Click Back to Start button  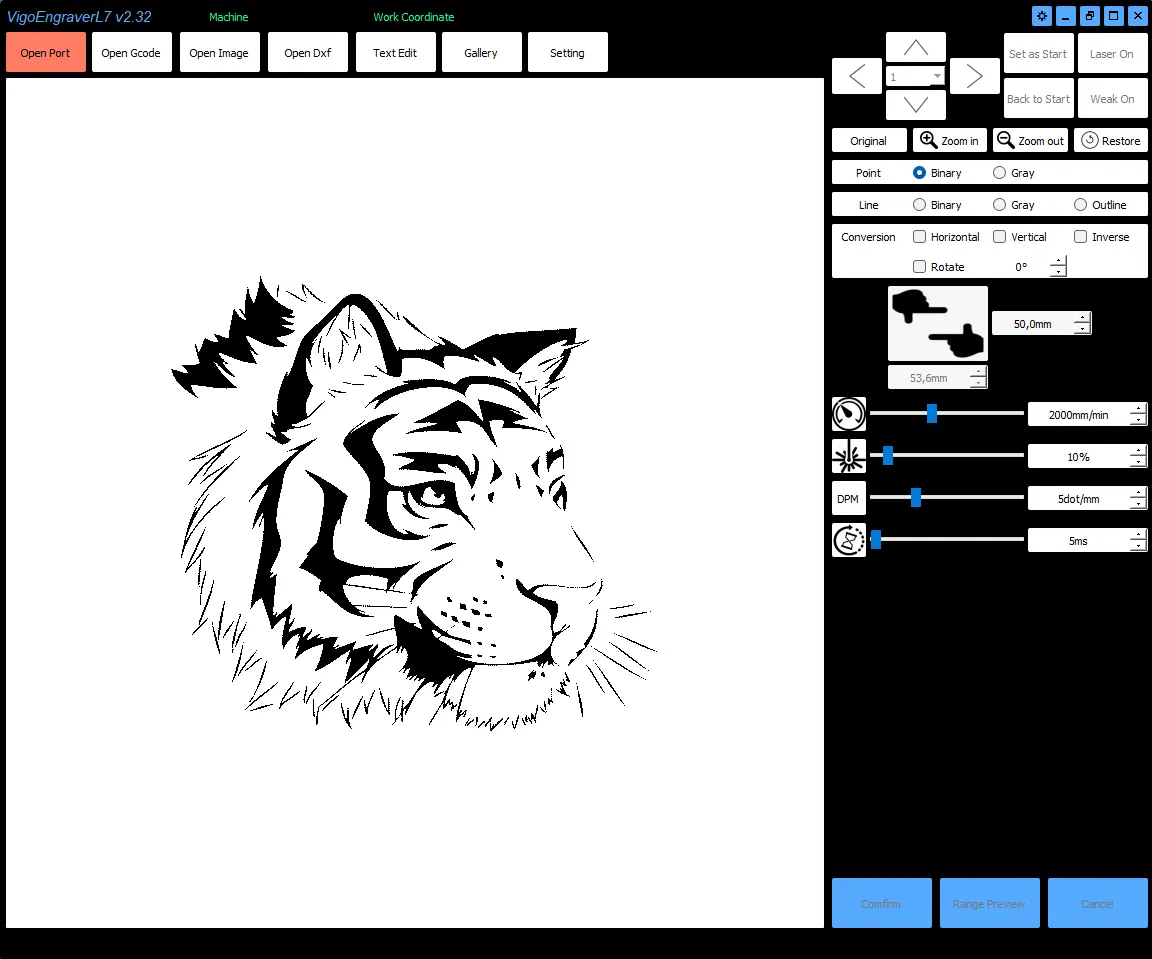[x=1038, y=98]
